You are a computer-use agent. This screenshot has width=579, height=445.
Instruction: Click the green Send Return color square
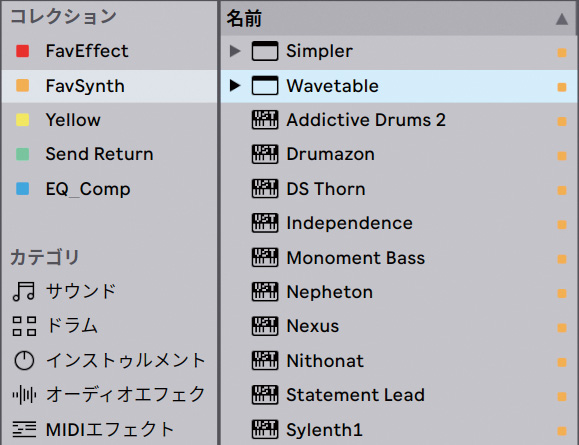click(23, 154)
